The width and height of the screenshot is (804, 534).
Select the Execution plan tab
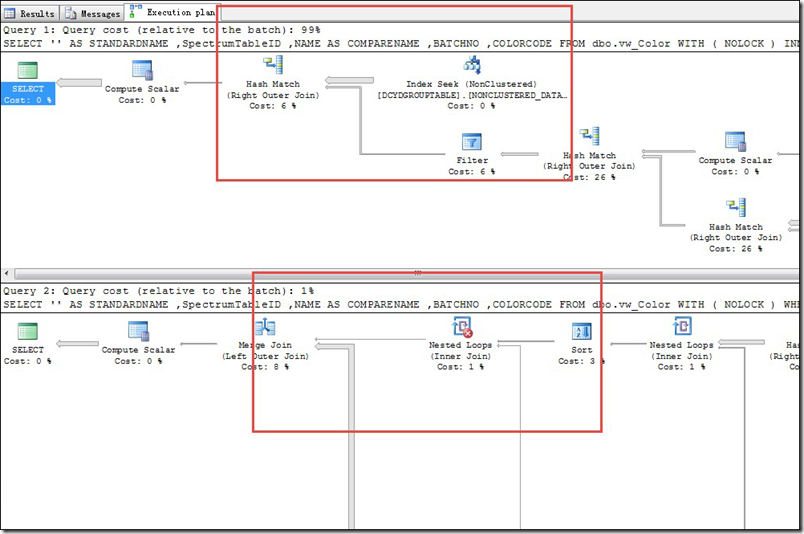click(172, 13)
